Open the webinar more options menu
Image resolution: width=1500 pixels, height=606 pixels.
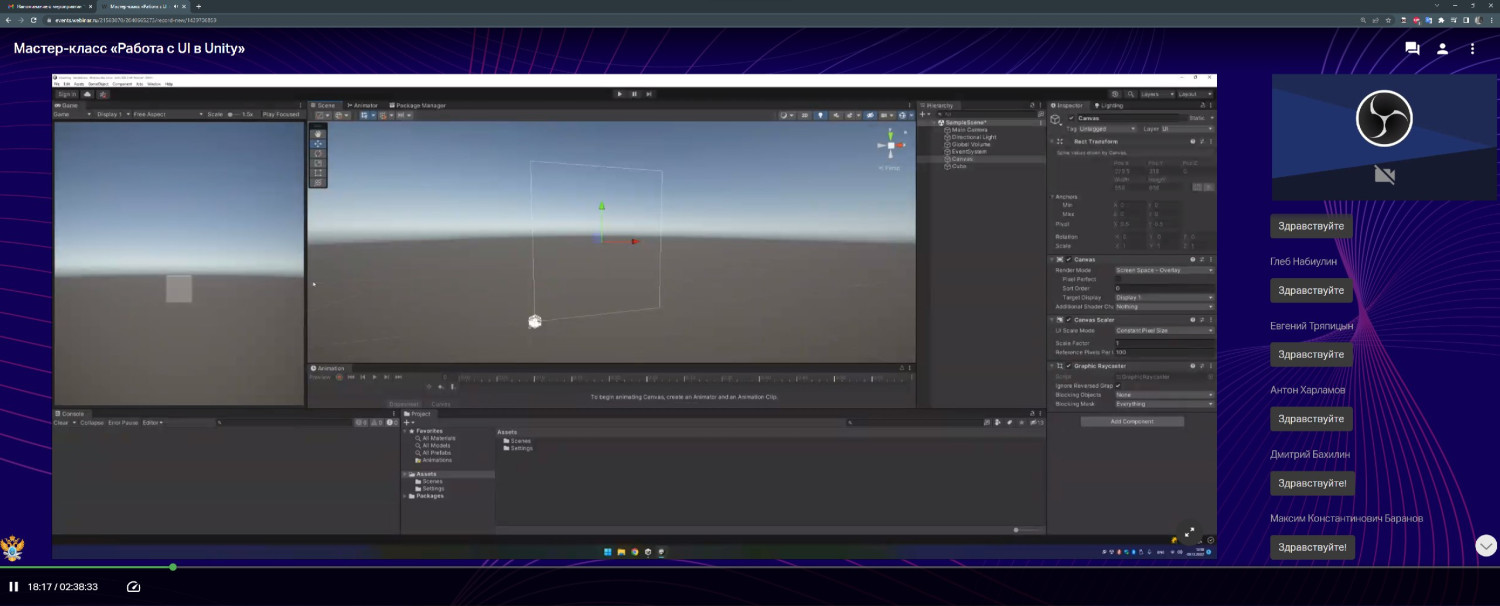pyautogui.click(x=1472, y=48)
